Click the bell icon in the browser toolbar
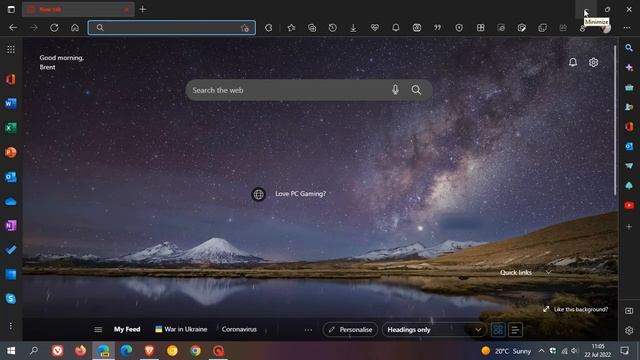The image size is (640, 360). 396,28
